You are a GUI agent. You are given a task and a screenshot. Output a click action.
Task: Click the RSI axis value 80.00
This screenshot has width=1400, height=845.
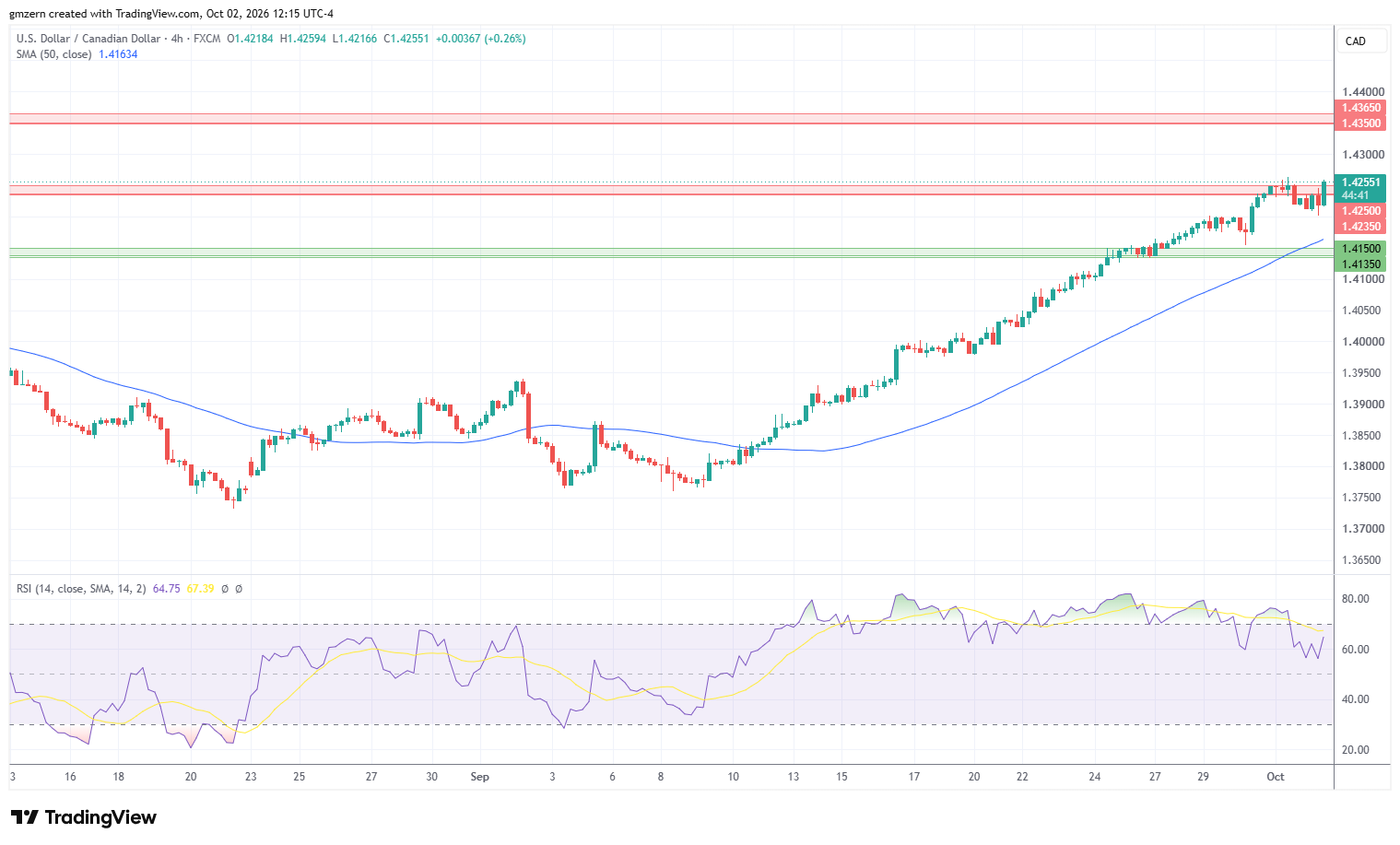(x=1355, y=599)
